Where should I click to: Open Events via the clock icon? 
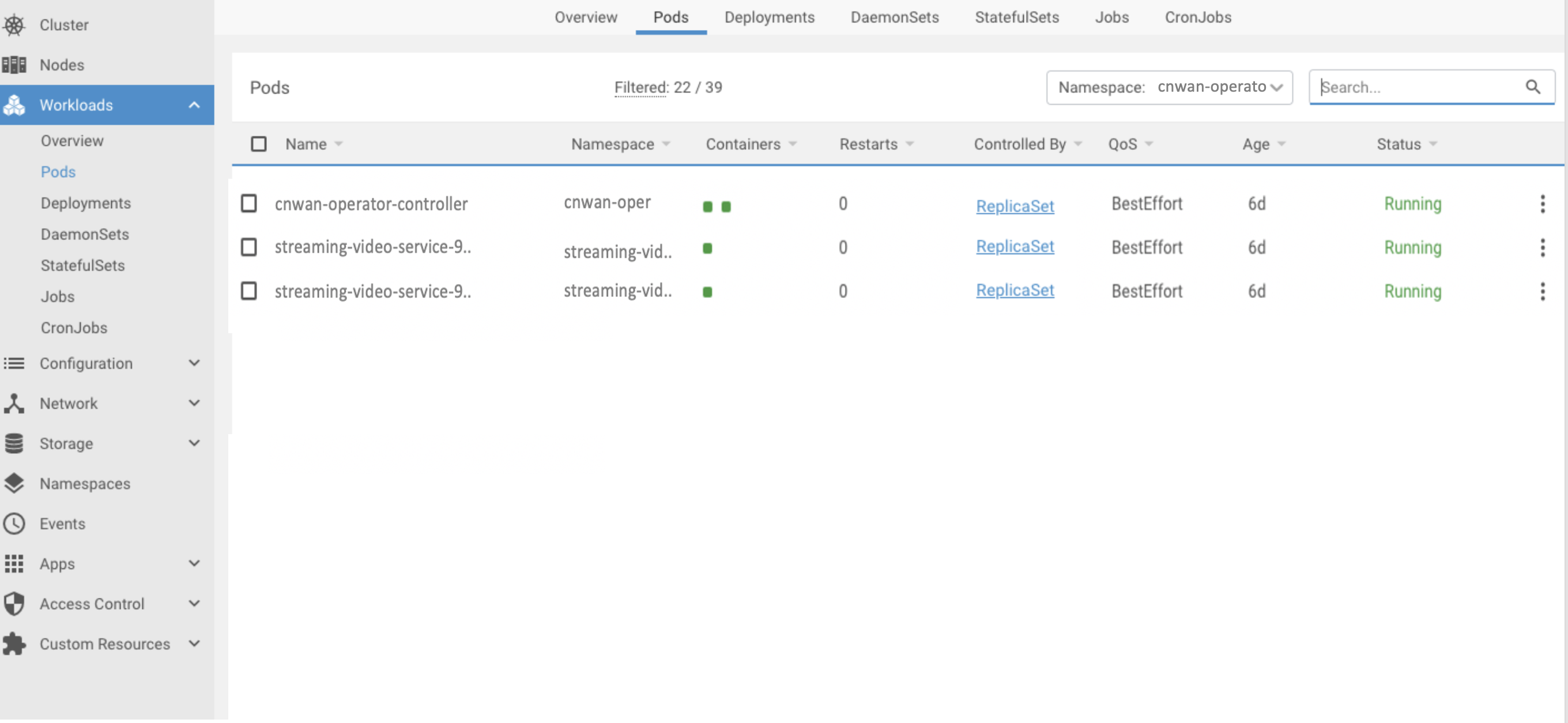tap(14, 524)
